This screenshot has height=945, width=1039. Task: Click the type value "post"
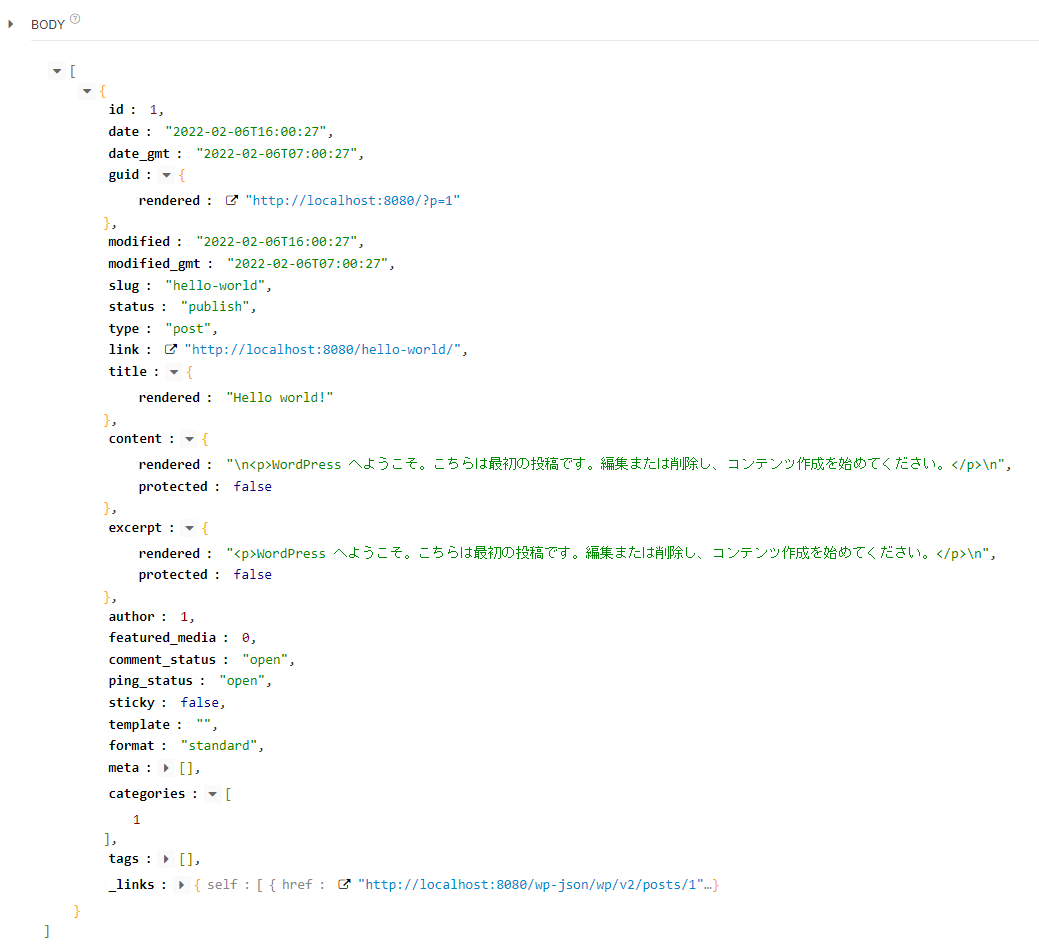click(188, 329)
